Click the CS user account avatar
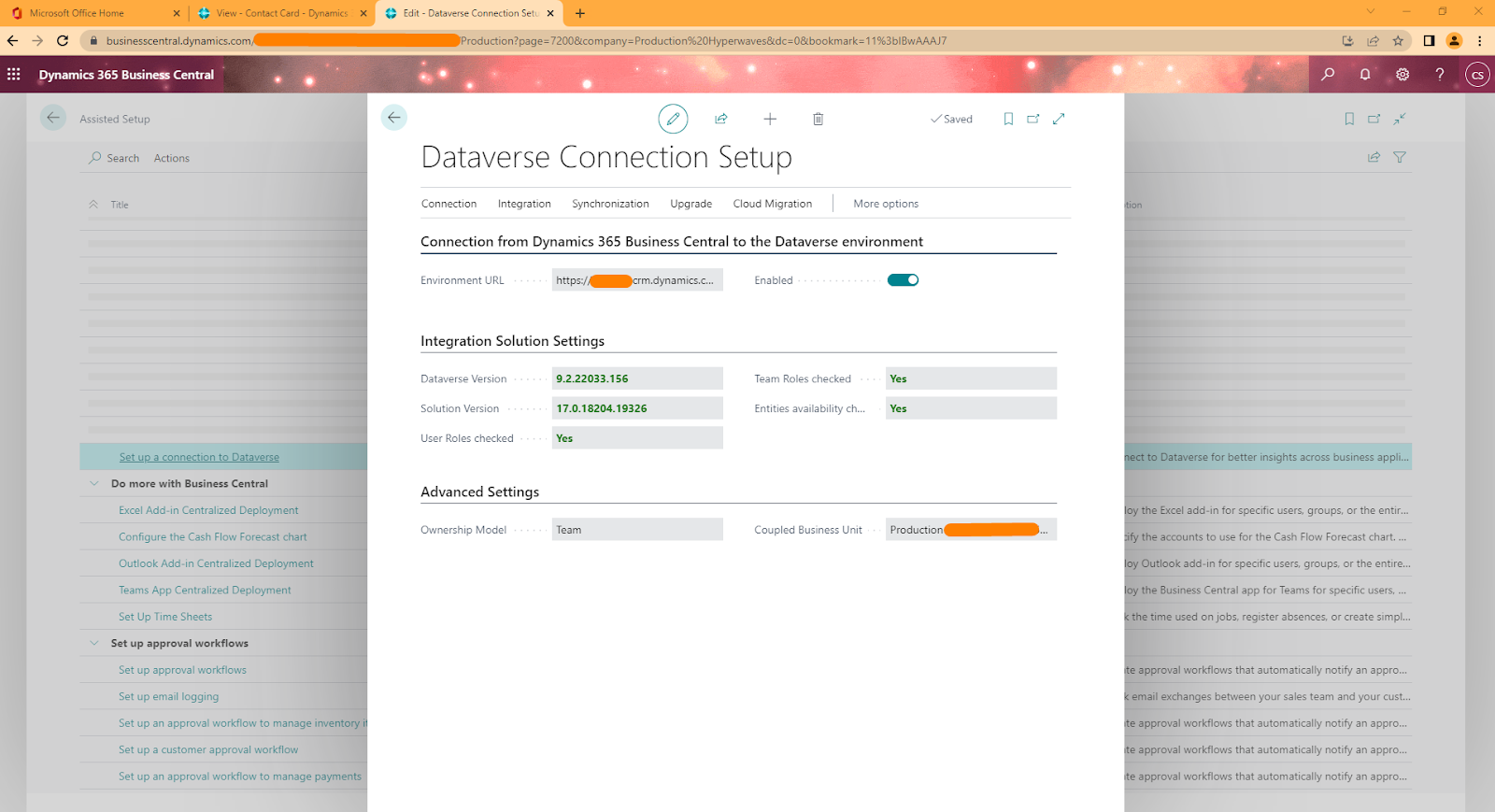 (1477, 75)
